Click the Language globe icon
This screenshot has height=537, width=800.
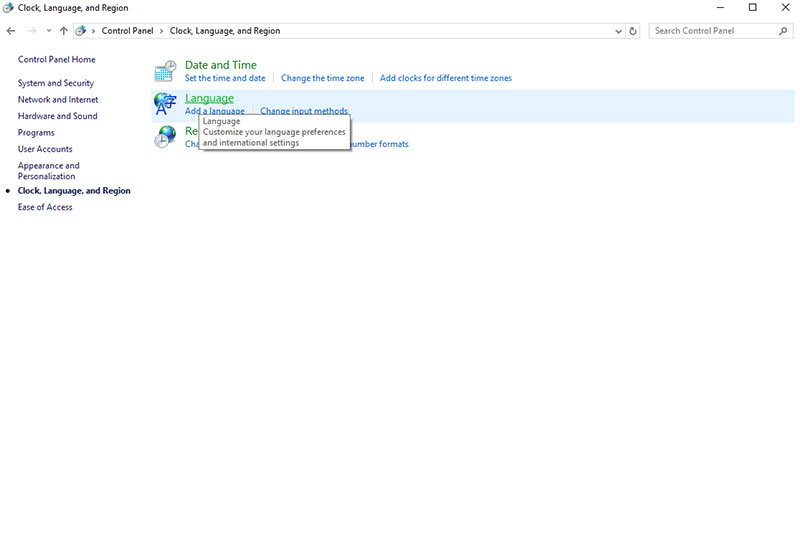pyautogui.click(x=165, y=104)
